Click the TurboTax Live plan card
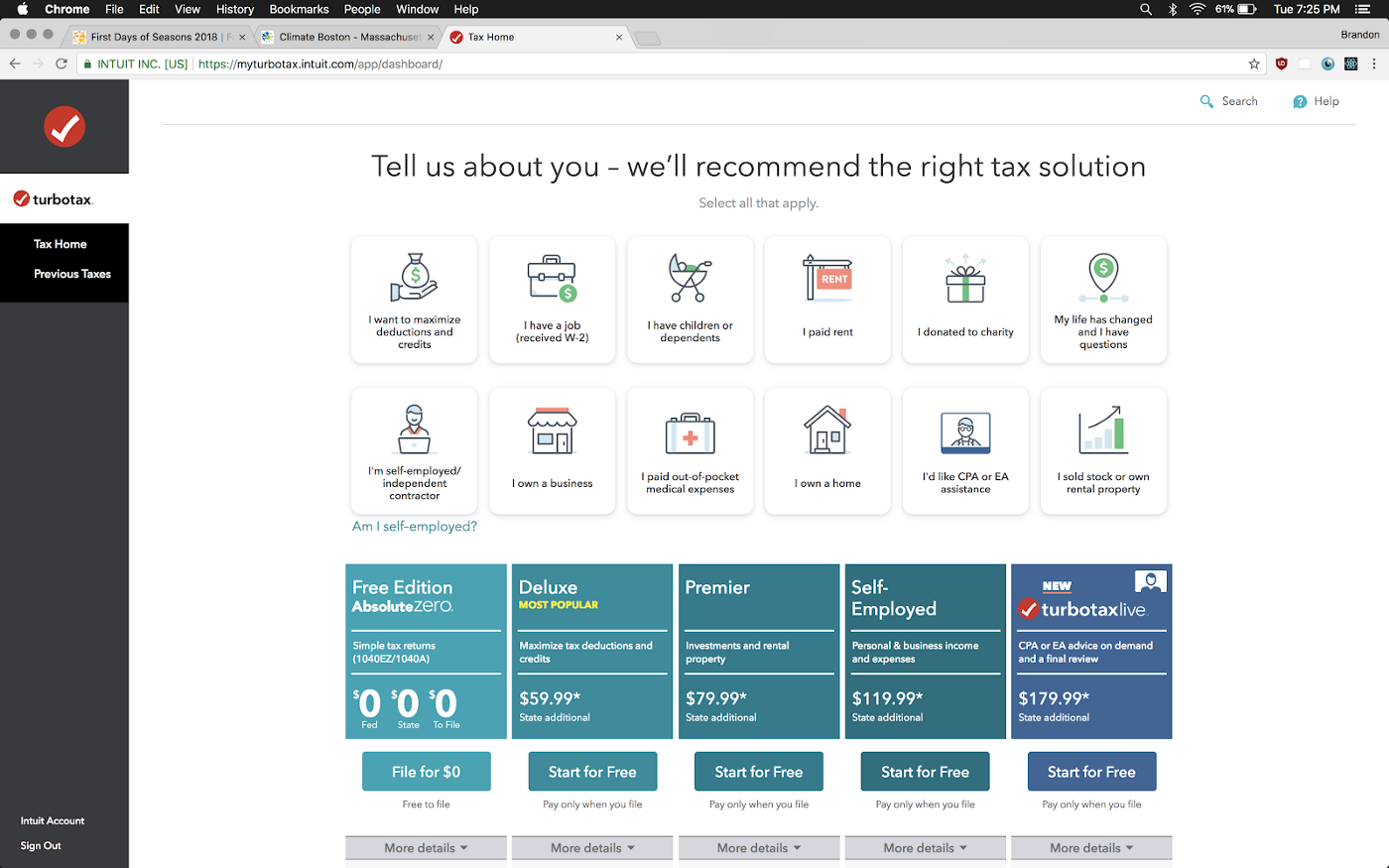The height and width of the screenshot is (868, 1389). 1091,652
